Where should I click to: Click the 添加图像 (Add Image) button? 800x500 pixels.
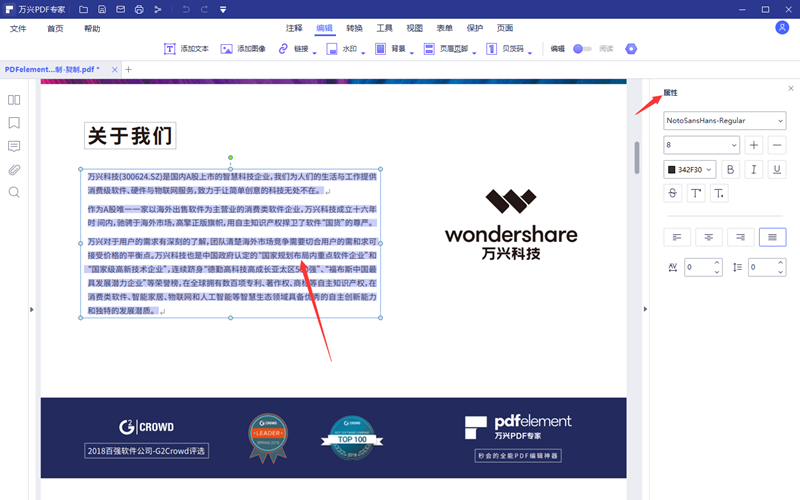pyautogui.click(x=244, y=48)
